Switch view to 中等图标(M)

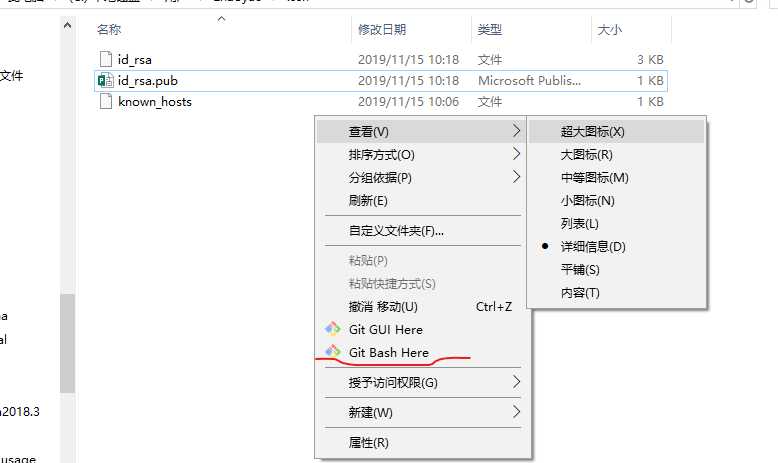(x=616, y=177)
